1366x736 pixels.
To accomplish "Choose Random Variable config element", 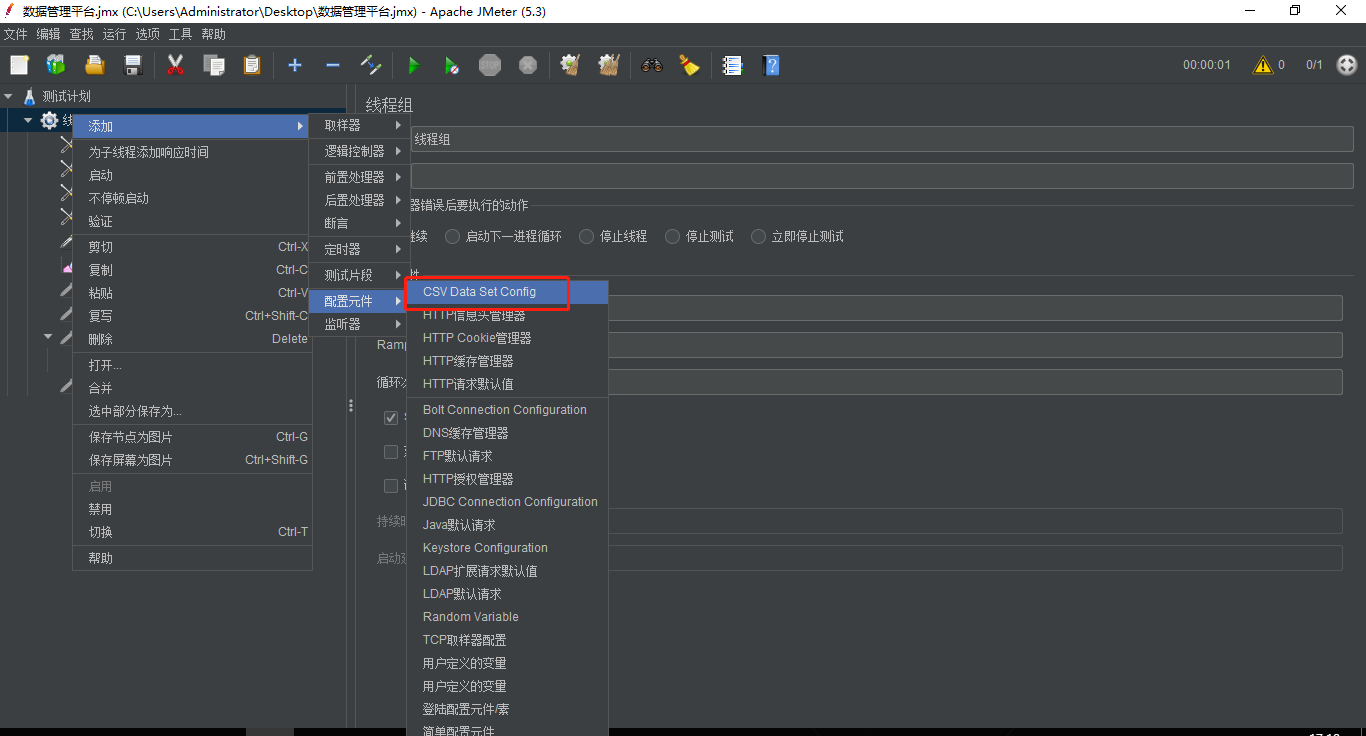I will pyautogui.click(x=508, y=617).
